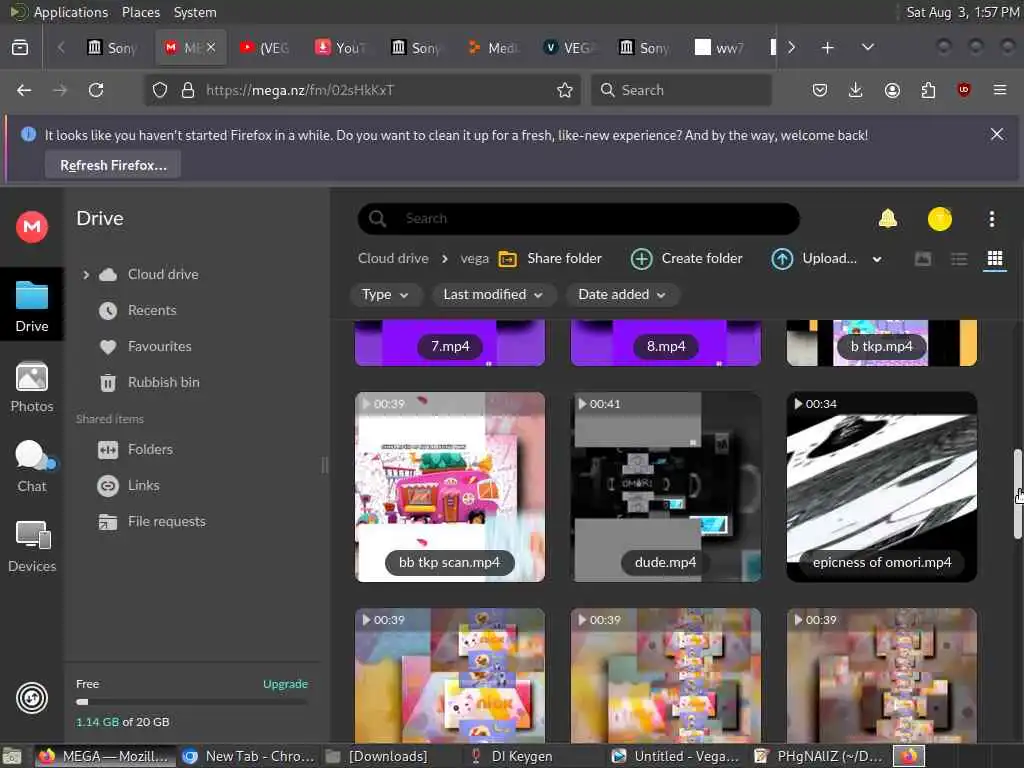
Task: Switch to the YouT download tab
Action: tap(341, 48)
